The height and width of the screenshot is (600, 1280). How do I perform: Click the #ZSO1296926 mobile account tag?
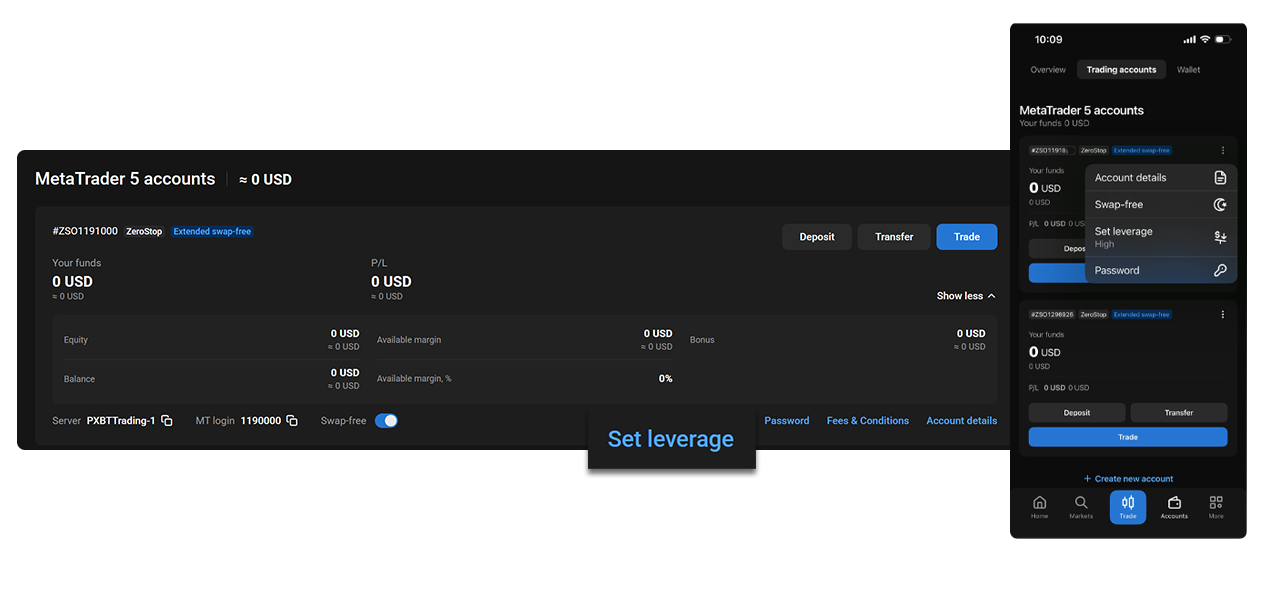1052,314
